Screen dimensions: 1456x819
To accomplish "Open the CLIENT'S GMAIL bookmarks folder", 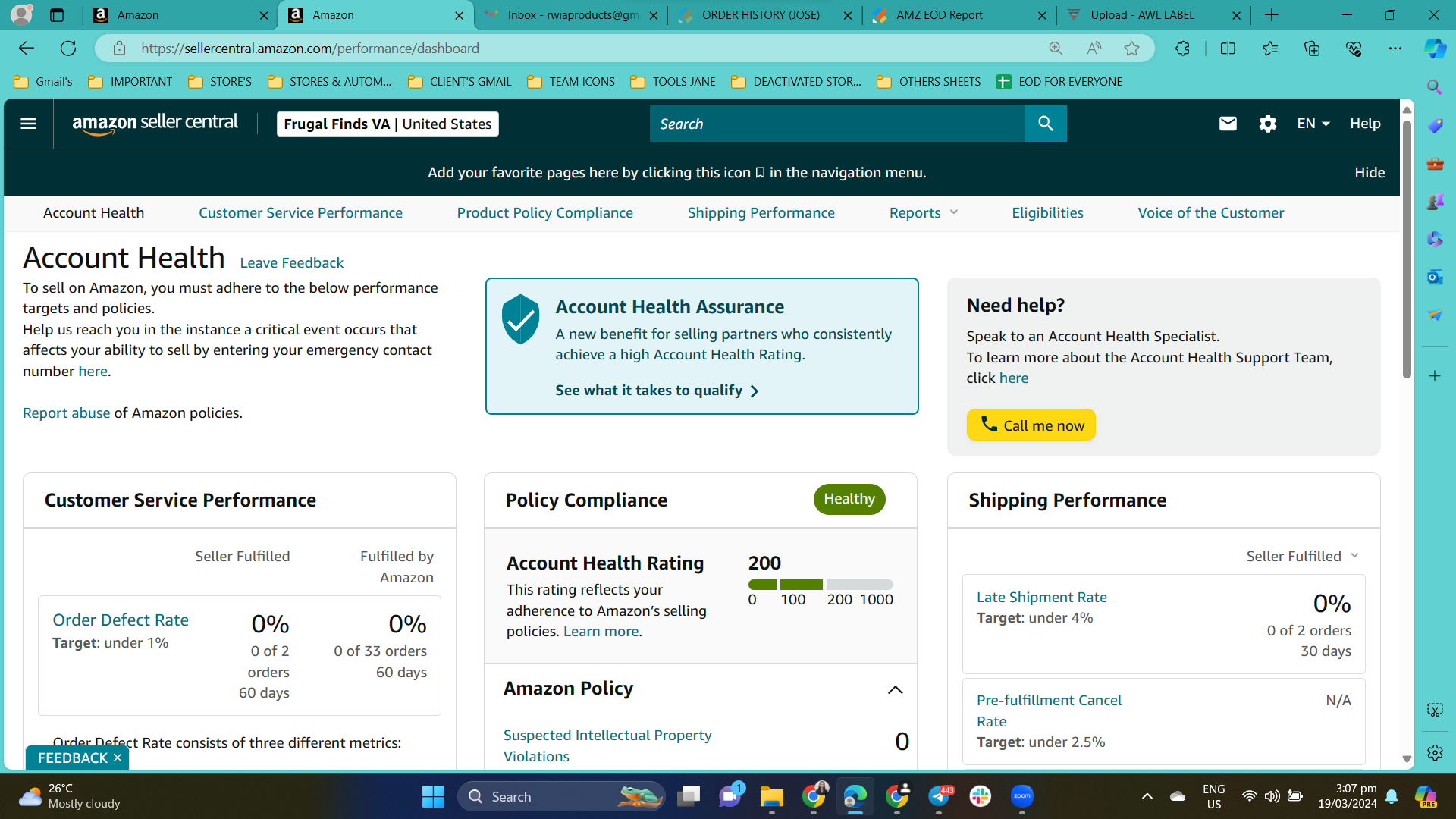I will 460,82.
